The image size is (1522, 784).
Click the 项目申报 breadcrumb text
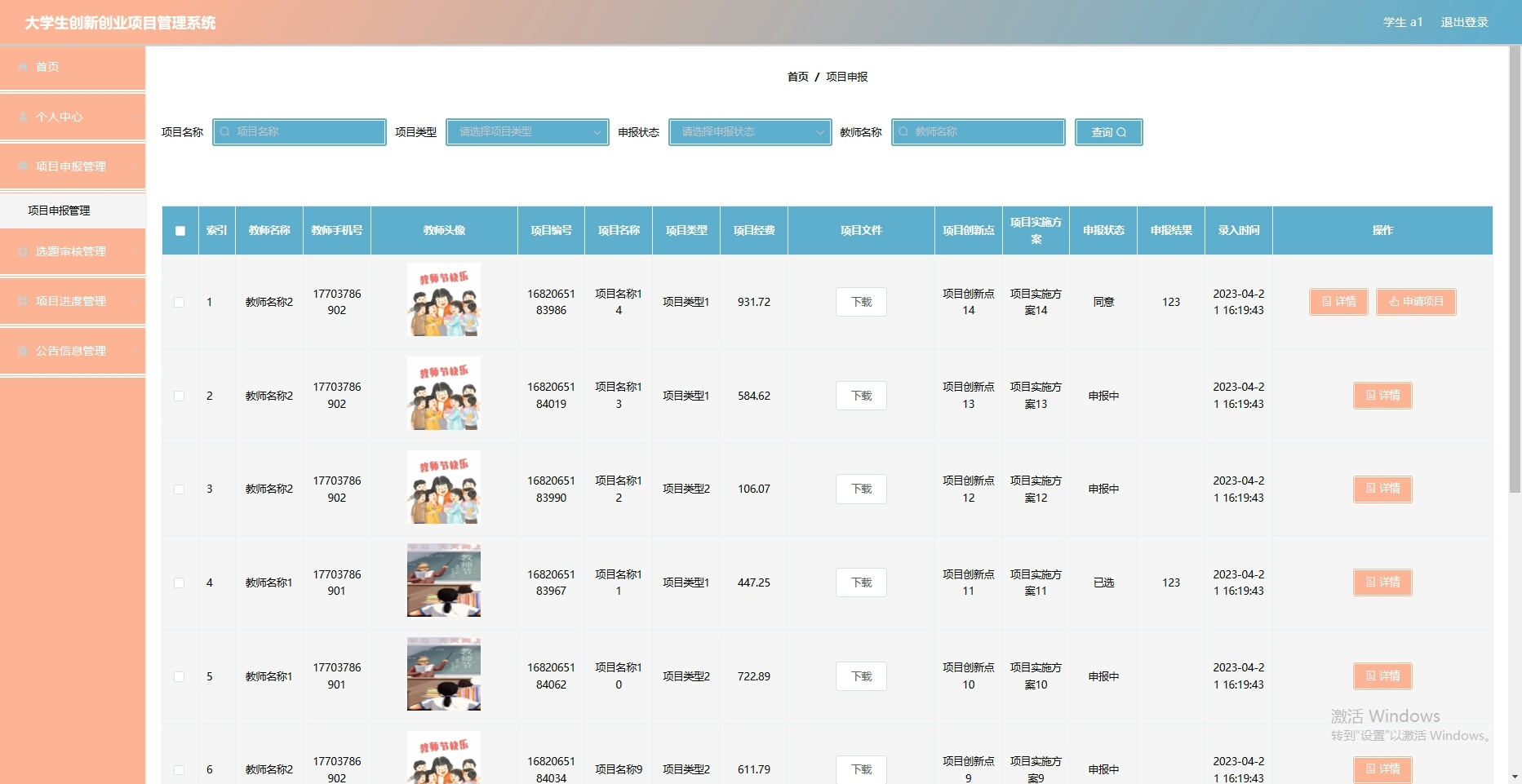point(847,77)
